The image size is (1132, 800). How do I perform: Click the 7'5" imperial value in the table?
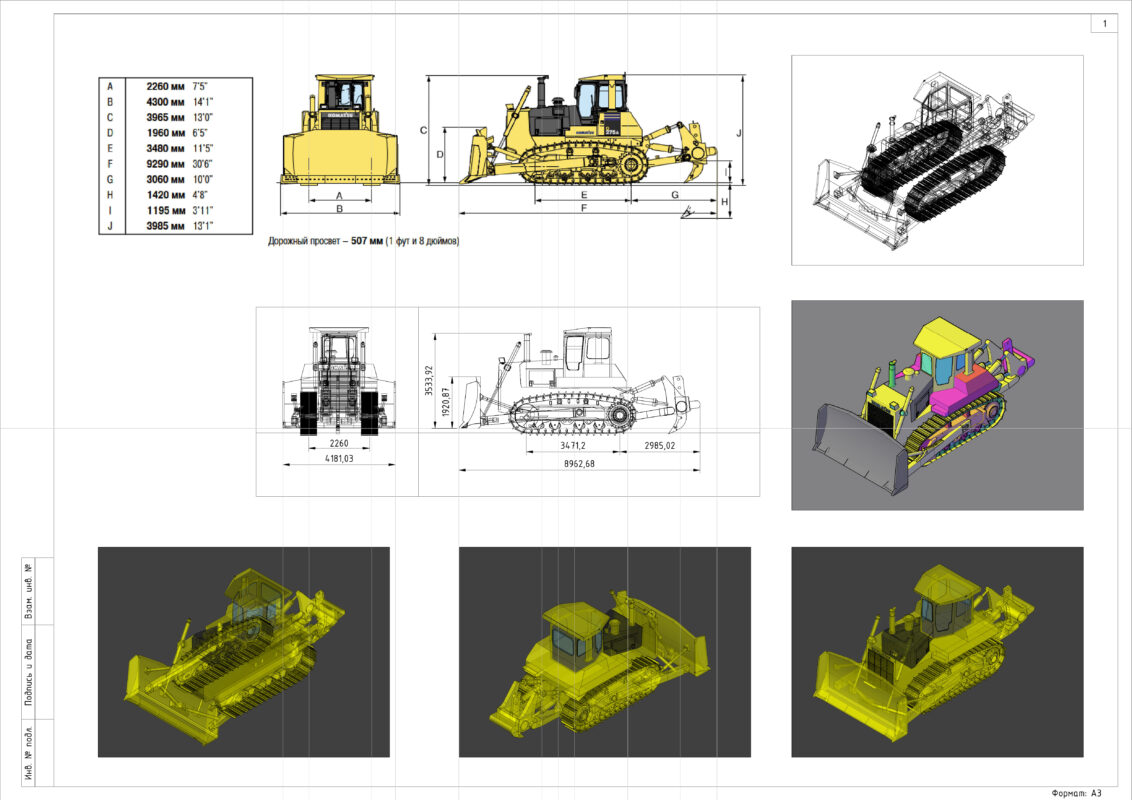coord(200,87)
